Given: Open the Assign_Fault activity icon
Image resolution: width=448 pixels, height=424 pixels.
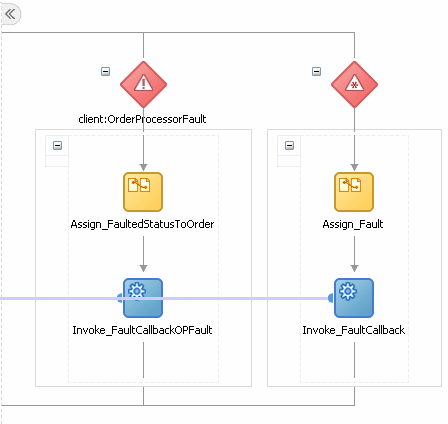Looking at the screenshot, I should [x=354, y=192].
